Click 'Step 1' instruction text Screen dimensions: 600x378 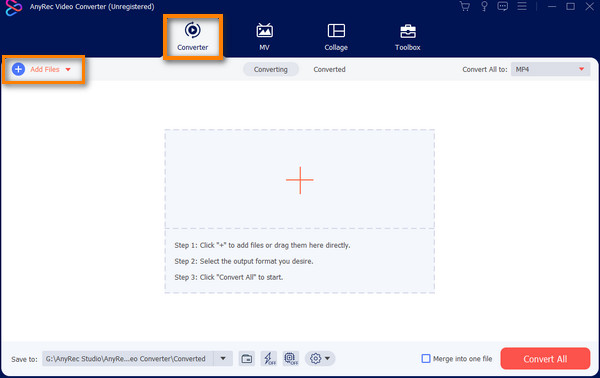[262, 245]
